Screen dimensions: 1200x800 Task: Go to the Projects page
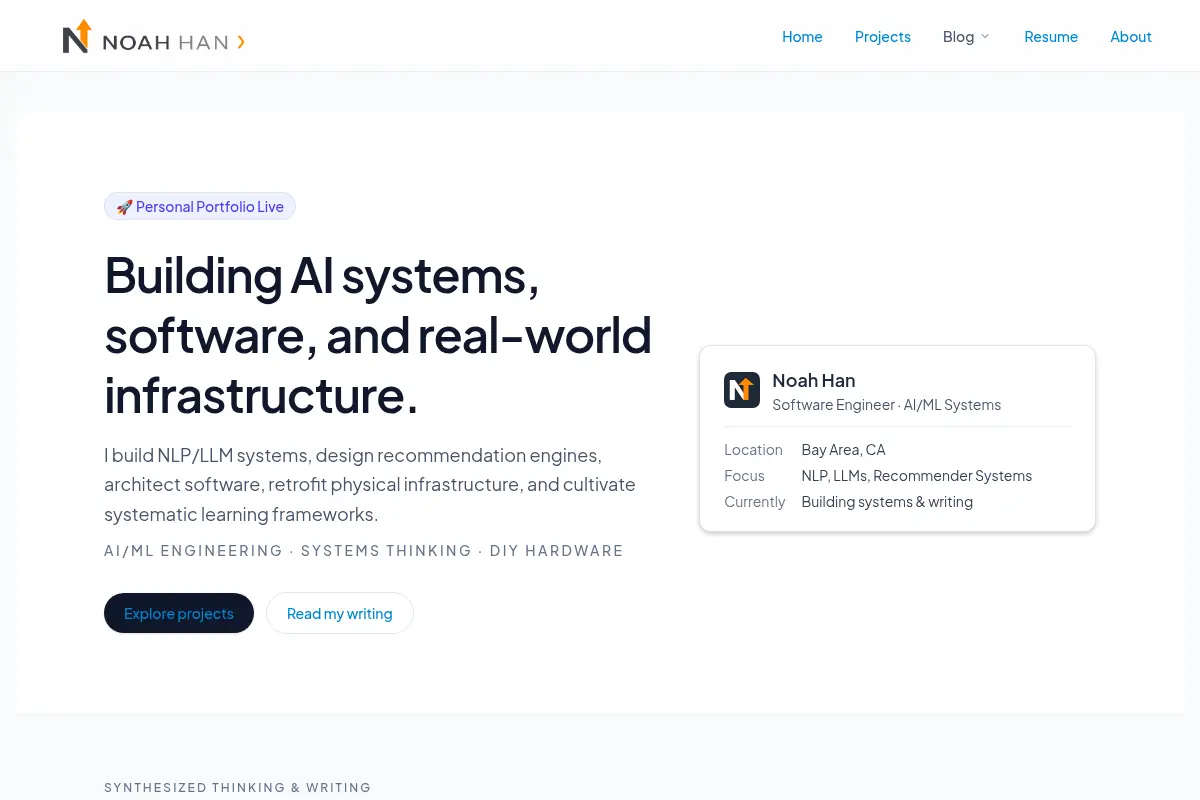tap(883, 37)
